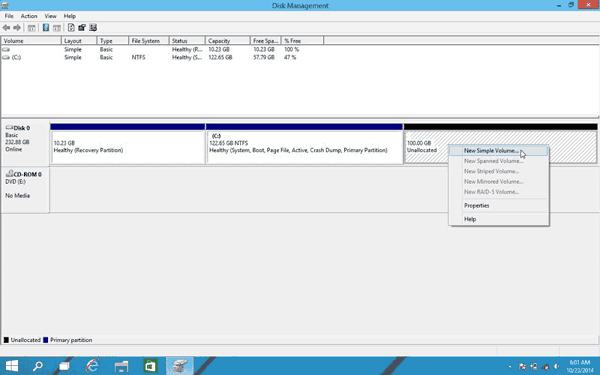
Task: Open the File menu
Action: click(9, 16)
